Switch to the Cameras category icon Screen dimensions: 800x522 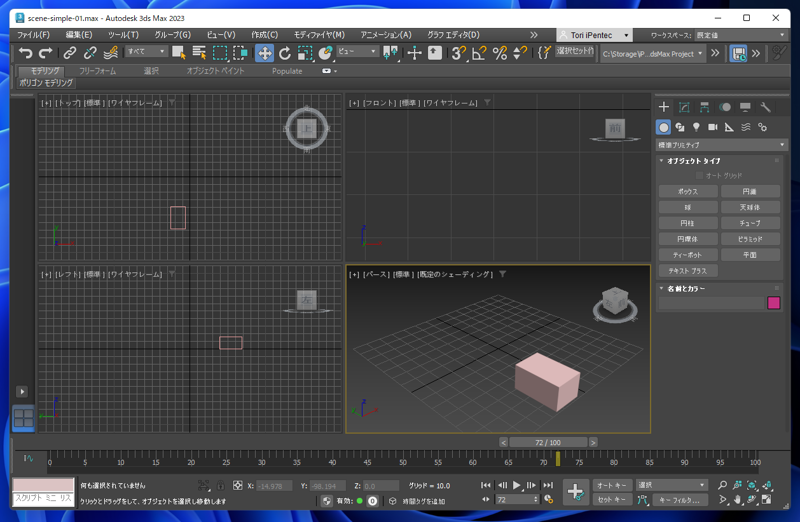pos(713,127)
